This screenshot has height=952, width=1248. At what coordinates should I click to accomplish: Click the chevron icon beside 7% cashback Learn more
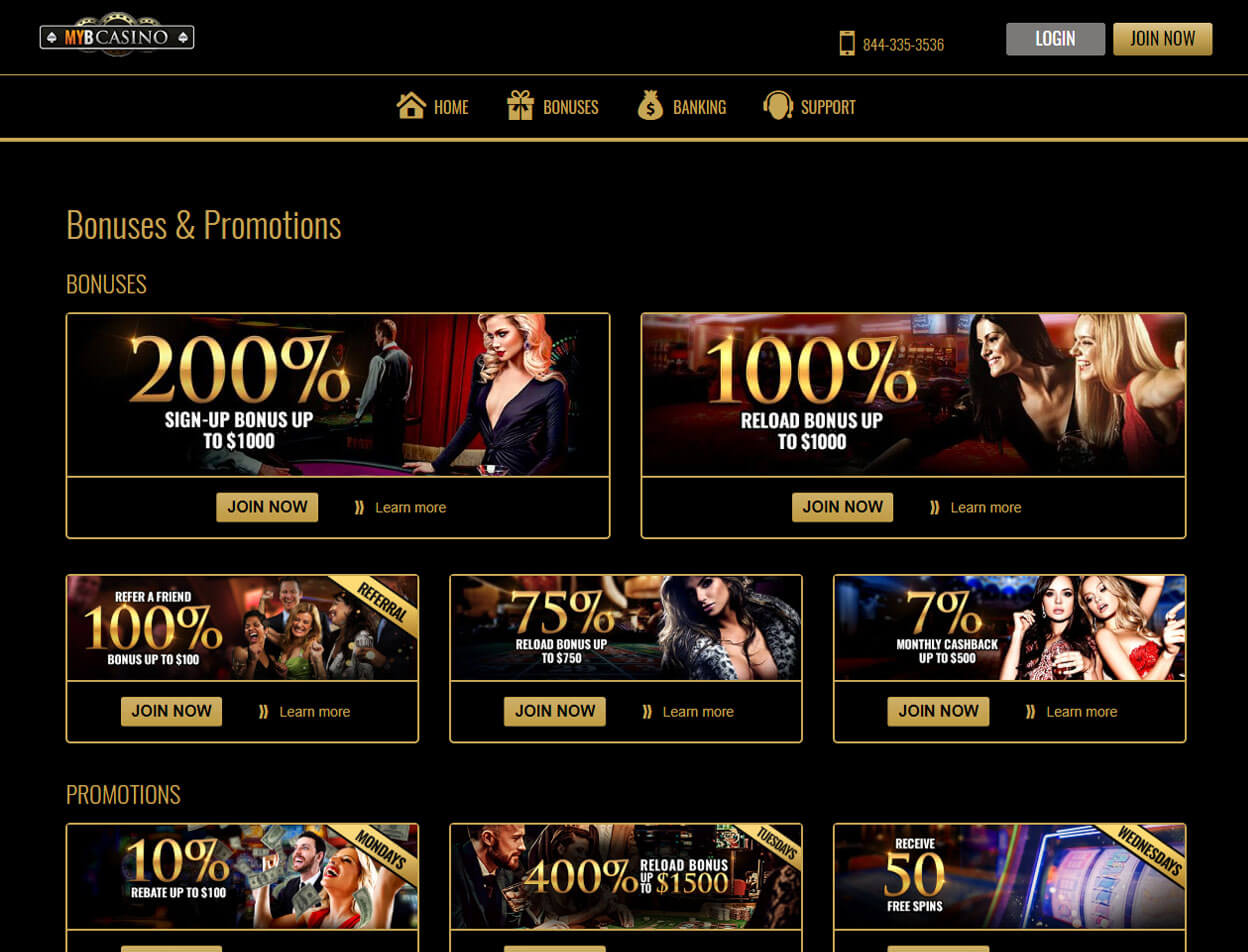pyautogui.click(x=1030, y=712)
